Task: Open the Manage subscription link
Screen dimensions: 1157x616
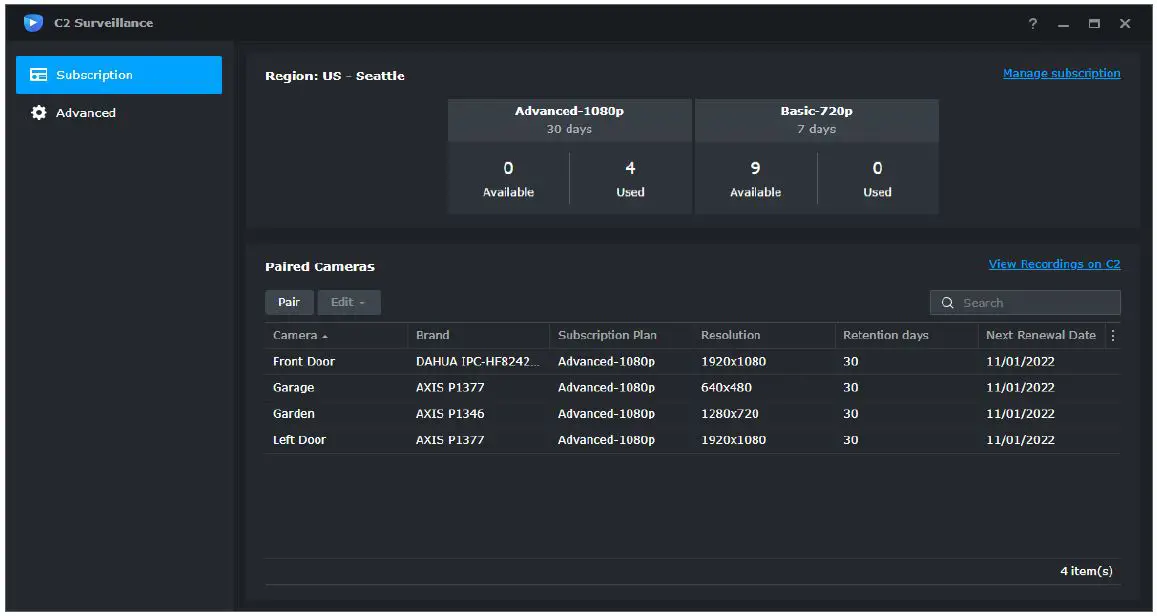Action: (1061, 73)
